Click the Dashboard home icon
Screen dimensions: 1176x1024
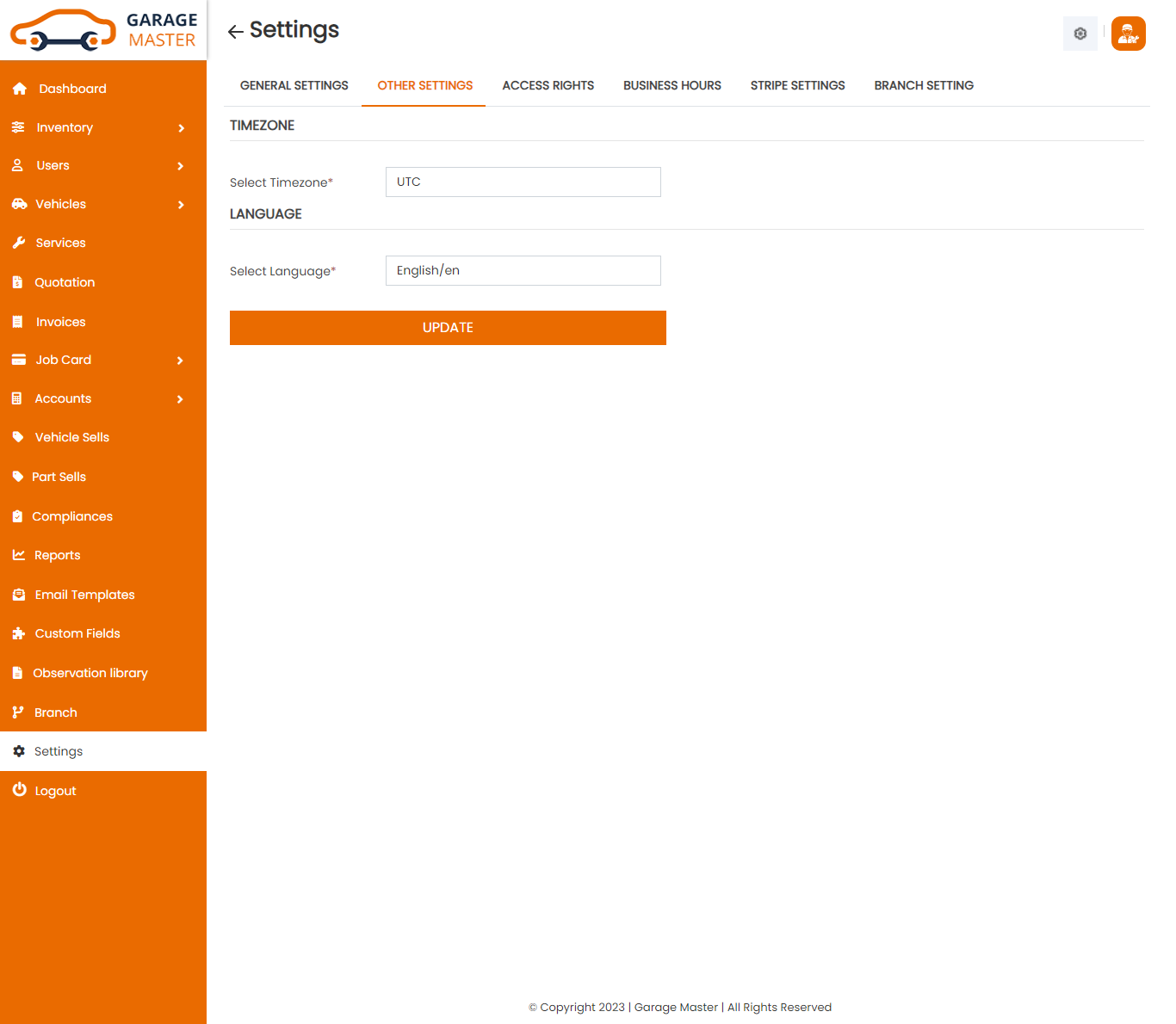pyautogui.click(x=20, y=89)
